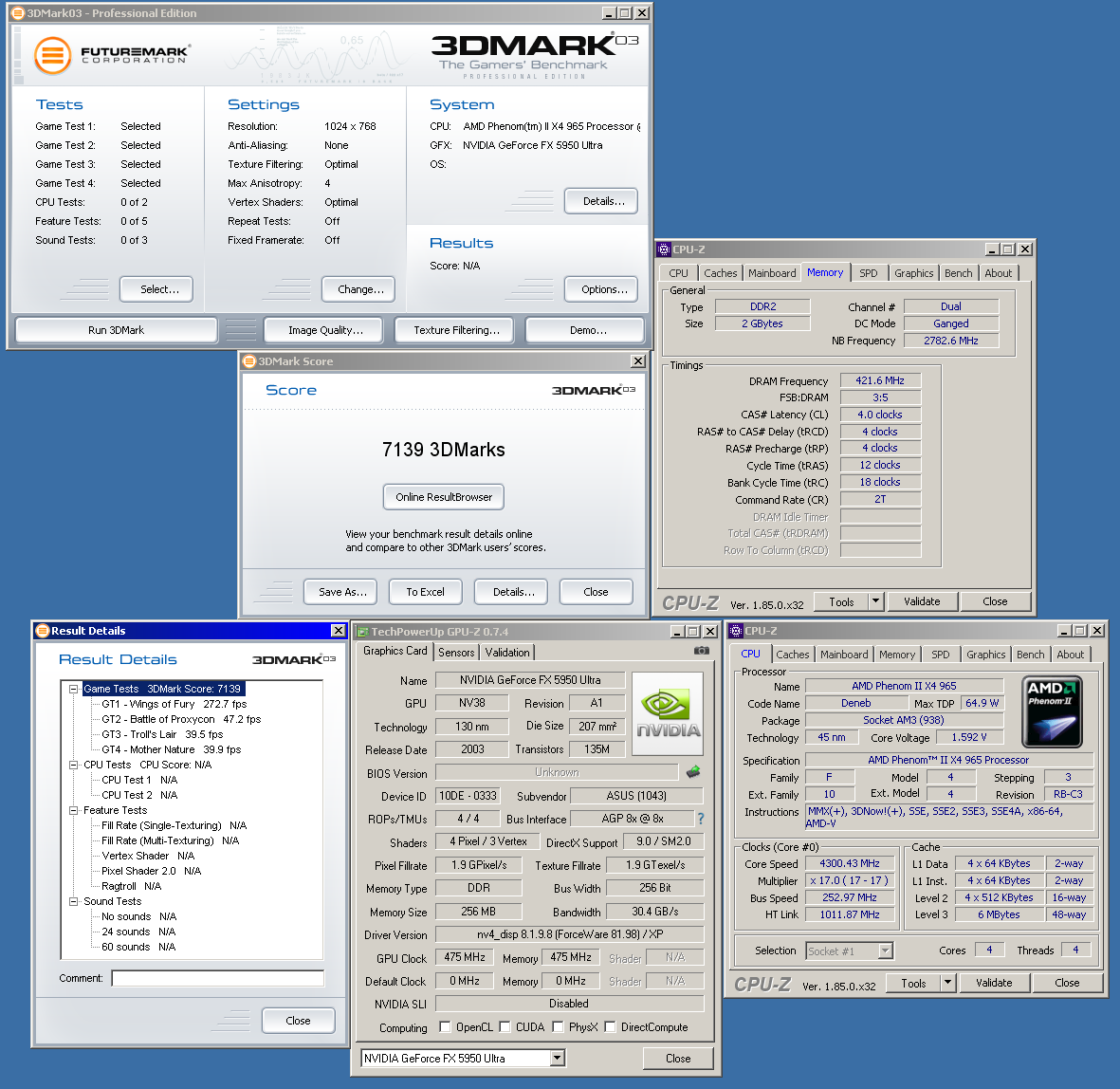
Task: Click the lower CPU-Z window title icon
Action: coord(736,631)
